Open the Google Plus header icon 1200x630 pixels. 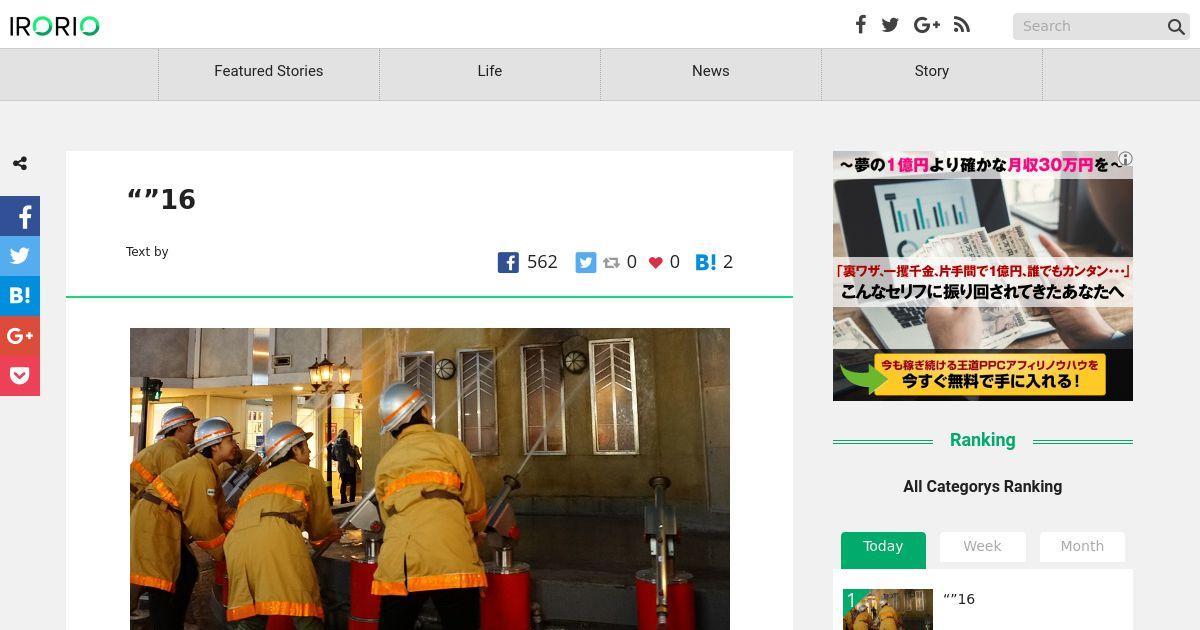point(927,25)
